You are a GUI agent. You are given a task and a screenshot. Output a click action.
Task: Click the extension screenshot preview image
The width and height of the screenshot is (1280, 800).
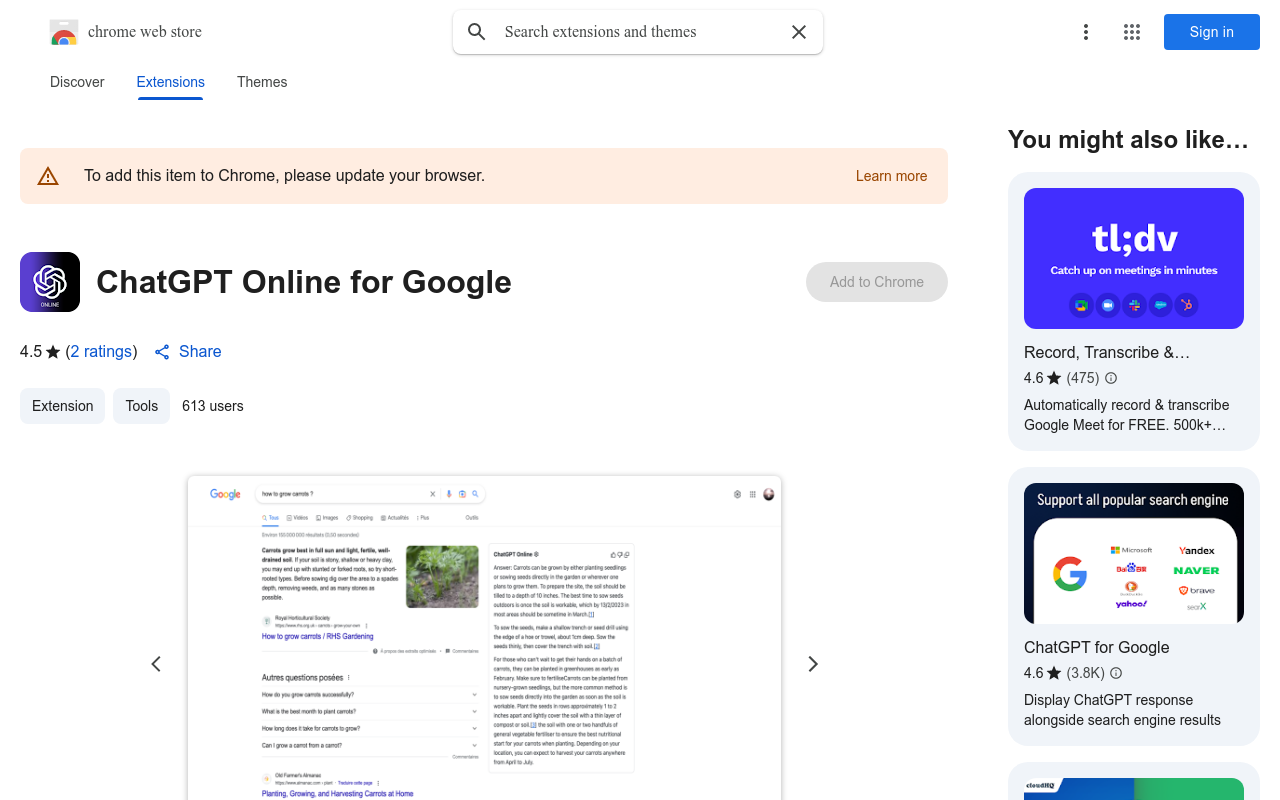(484, 638)
